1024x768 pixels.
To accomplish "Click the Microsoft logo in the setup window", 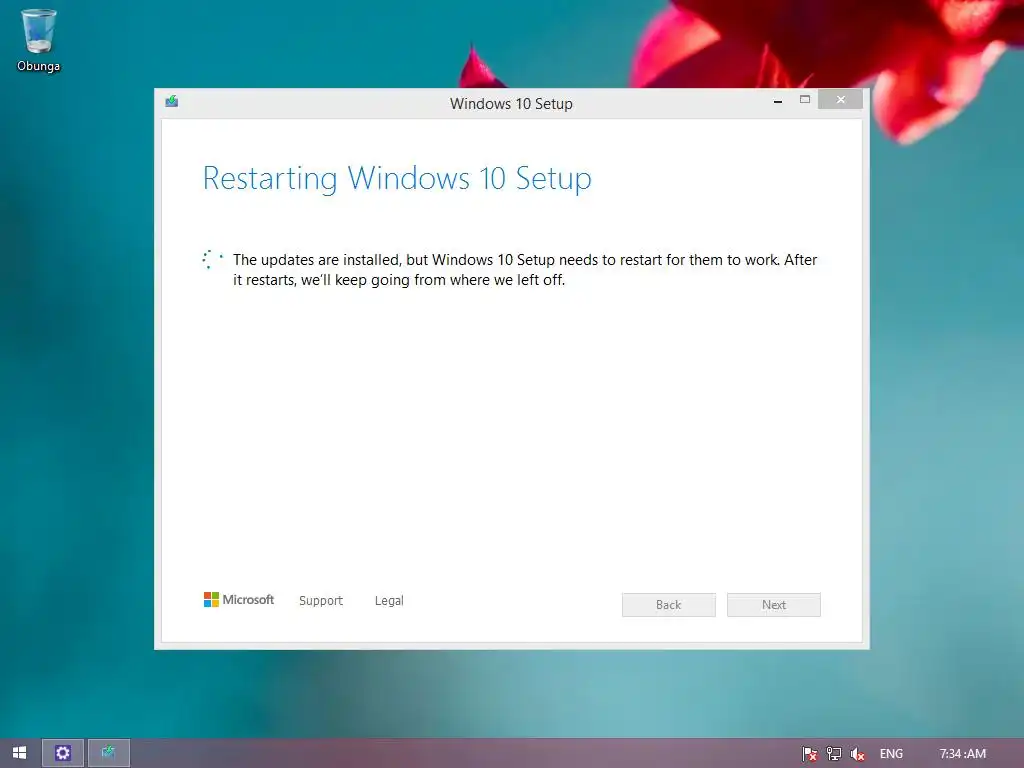I will (x=238, y=600).
